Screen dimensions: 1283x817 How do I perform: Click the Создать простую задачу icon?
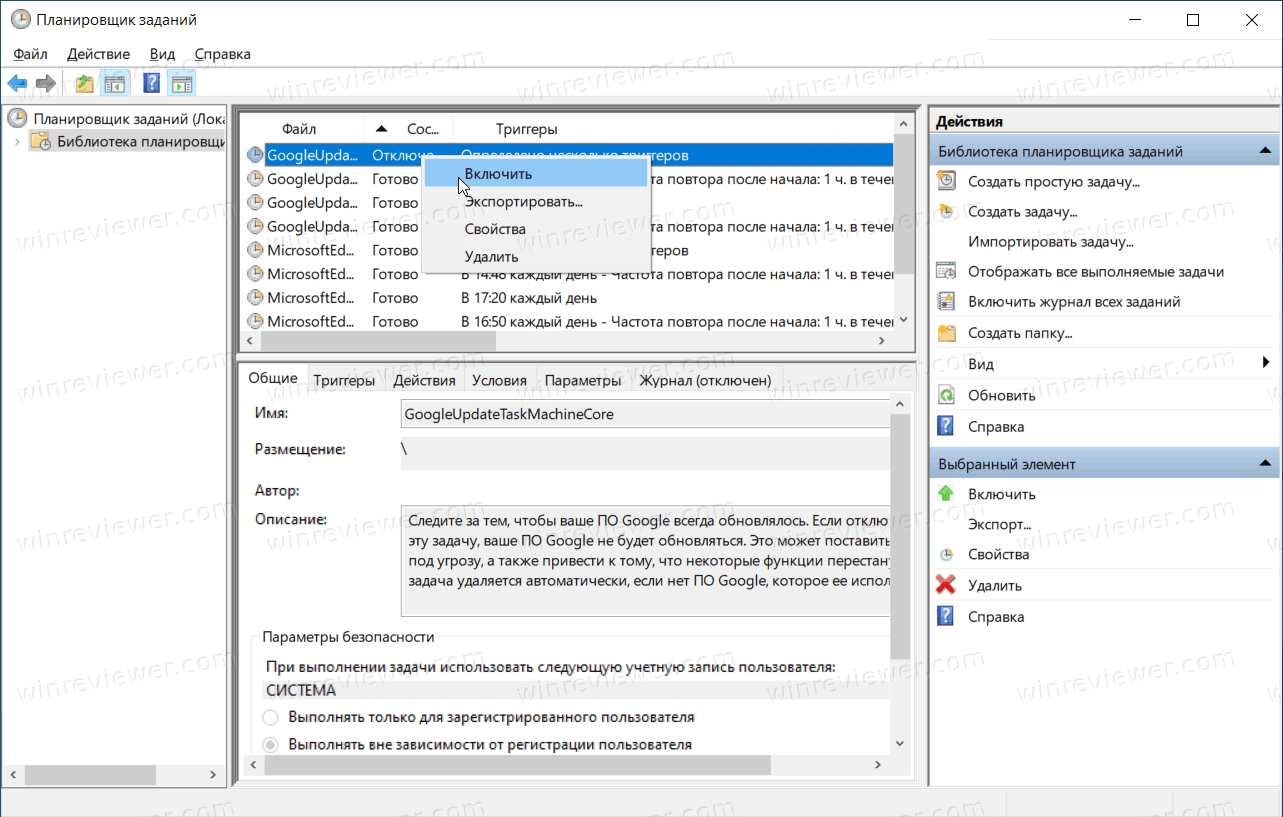[x=946, y=181]
